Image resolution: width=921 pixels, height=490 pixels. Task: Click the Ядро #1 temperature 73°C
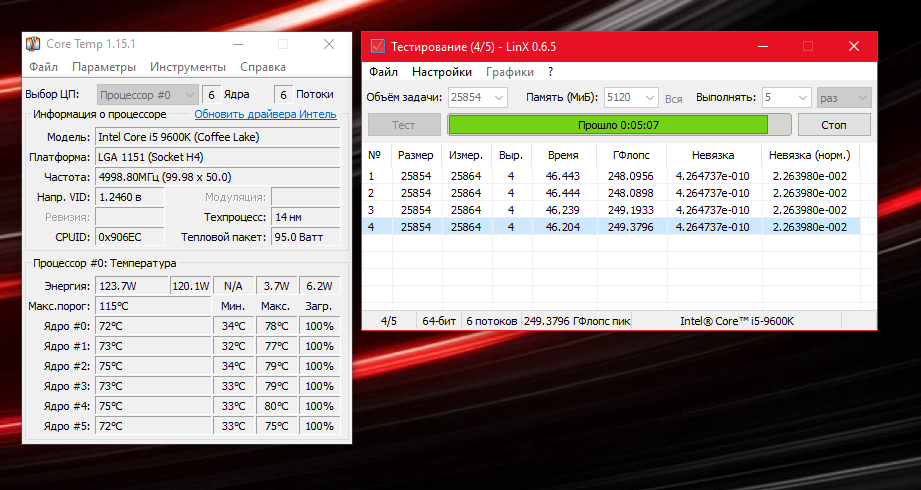(x=153, y=346)
